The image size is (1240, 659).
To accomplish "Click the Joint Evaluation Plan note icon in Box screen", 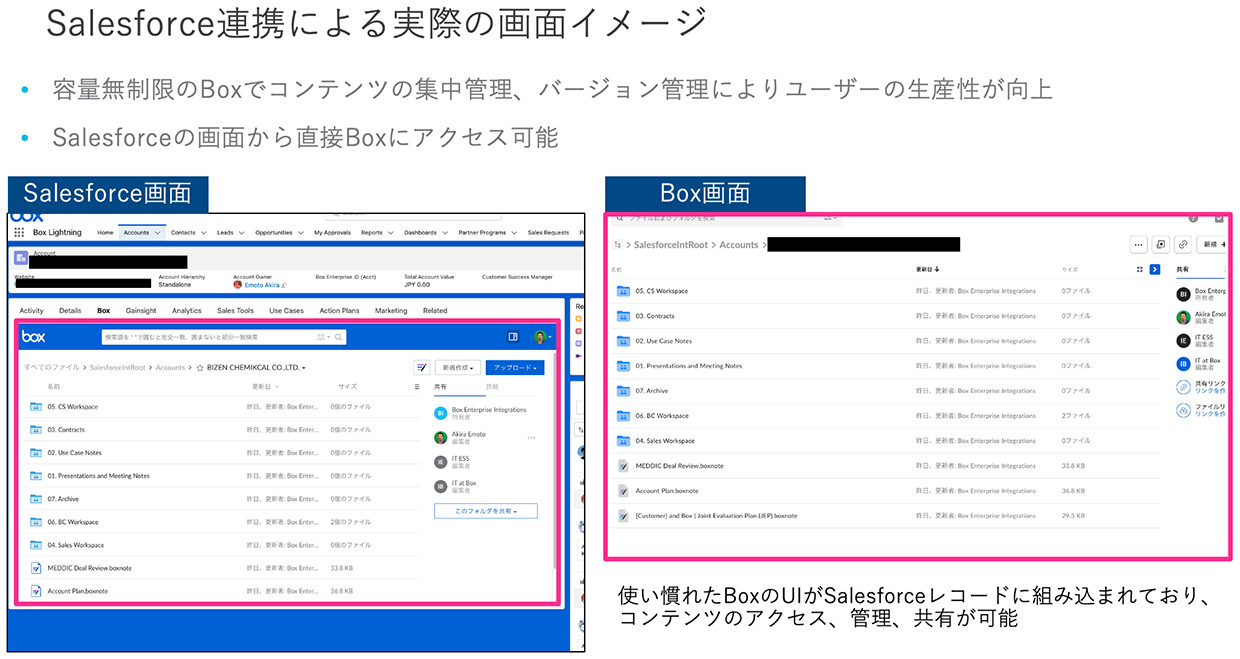I will 623,516.
